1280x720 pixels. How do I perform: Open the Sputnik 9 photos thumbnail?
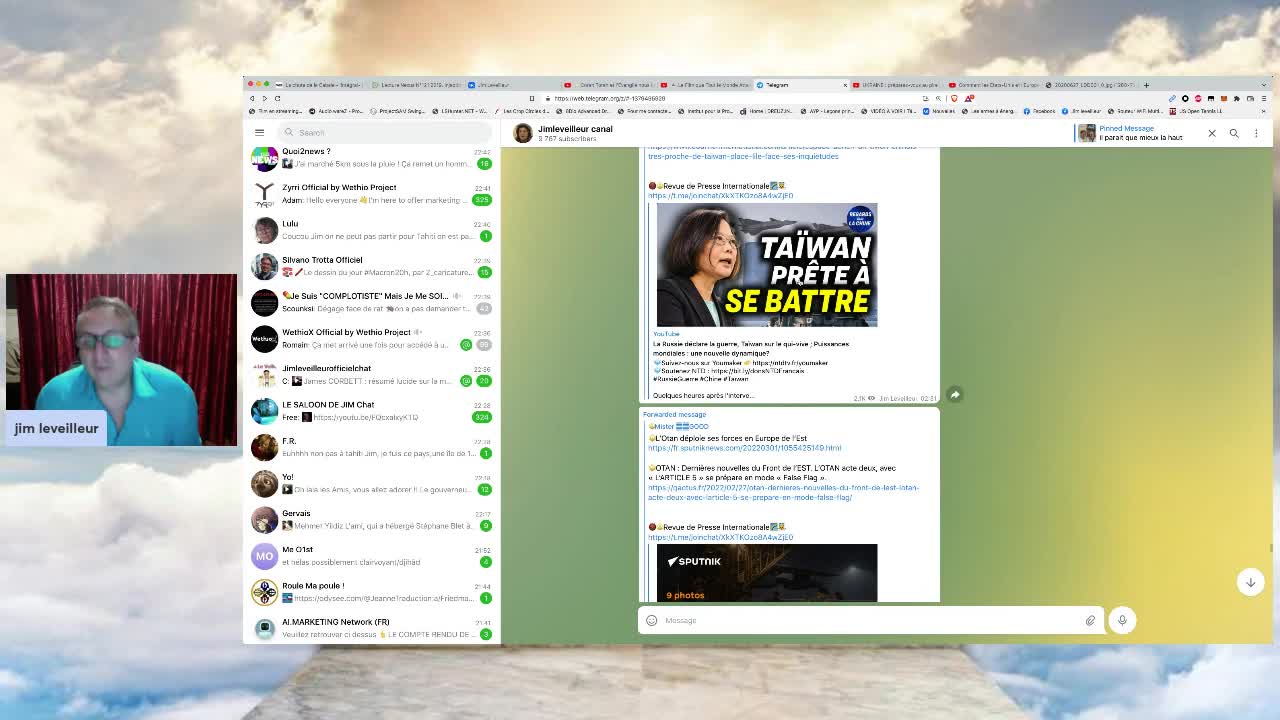[767, 573]
